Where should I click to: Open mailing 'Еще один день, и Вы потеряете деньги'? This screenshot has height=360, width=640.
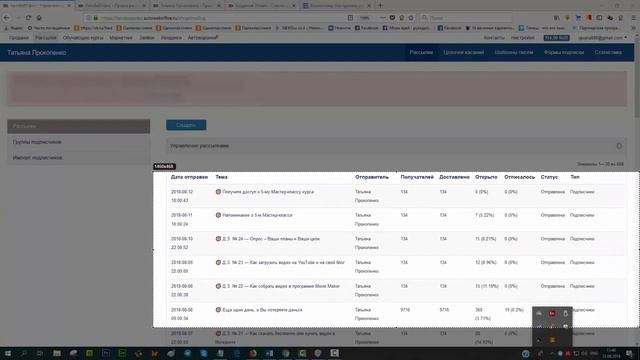coord(262,310)
